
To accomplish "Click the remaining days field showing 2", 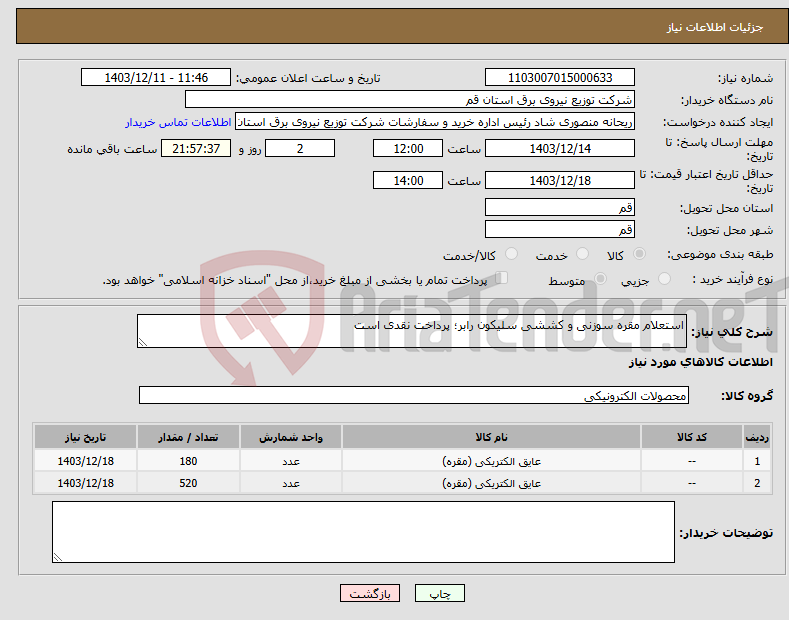I will pos(300,148).
